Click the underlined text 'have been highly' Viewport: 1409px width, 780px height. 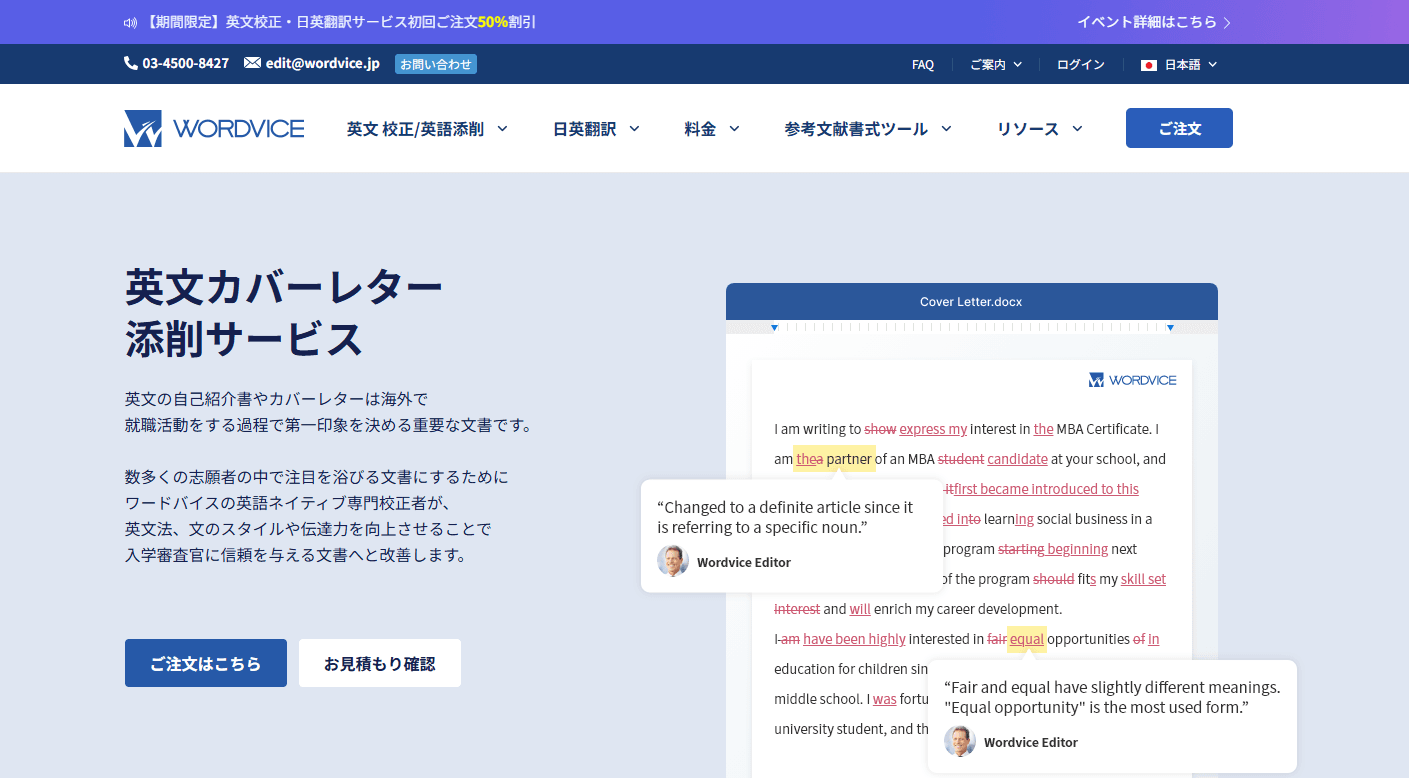tap(854, 639)
